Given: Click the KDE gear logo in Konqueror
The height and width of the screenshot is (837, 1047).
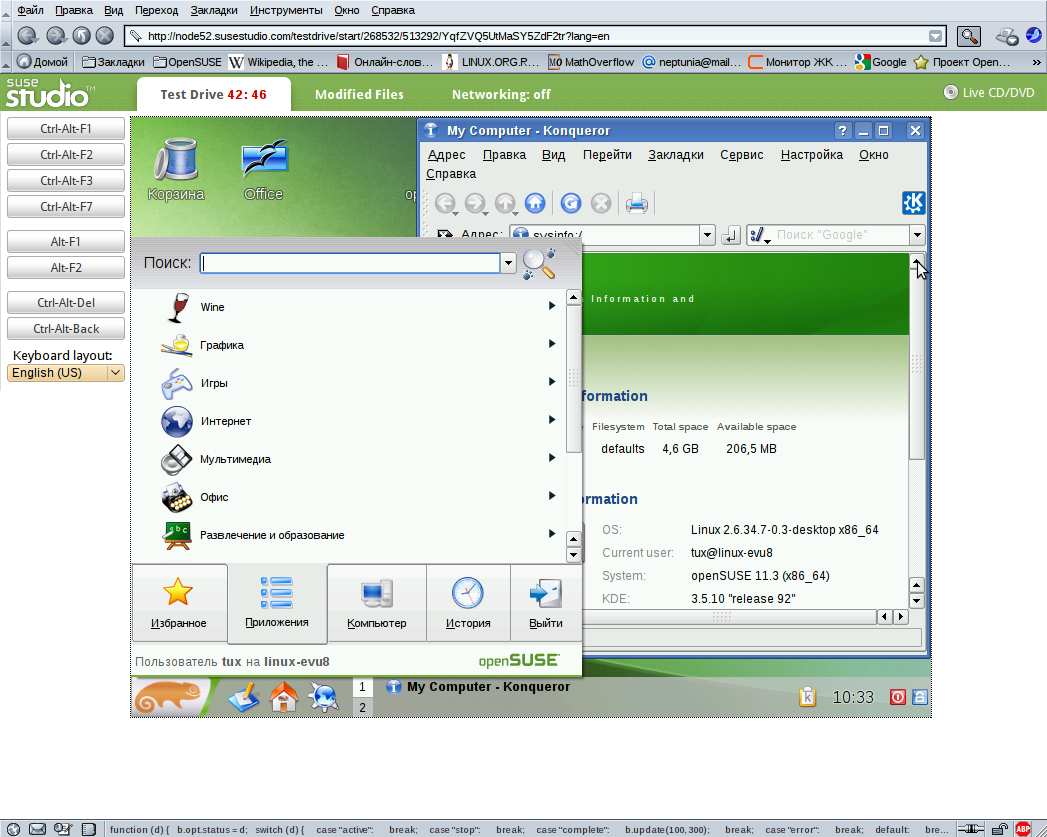Looking at the screenshot, I should coord(913,202).
